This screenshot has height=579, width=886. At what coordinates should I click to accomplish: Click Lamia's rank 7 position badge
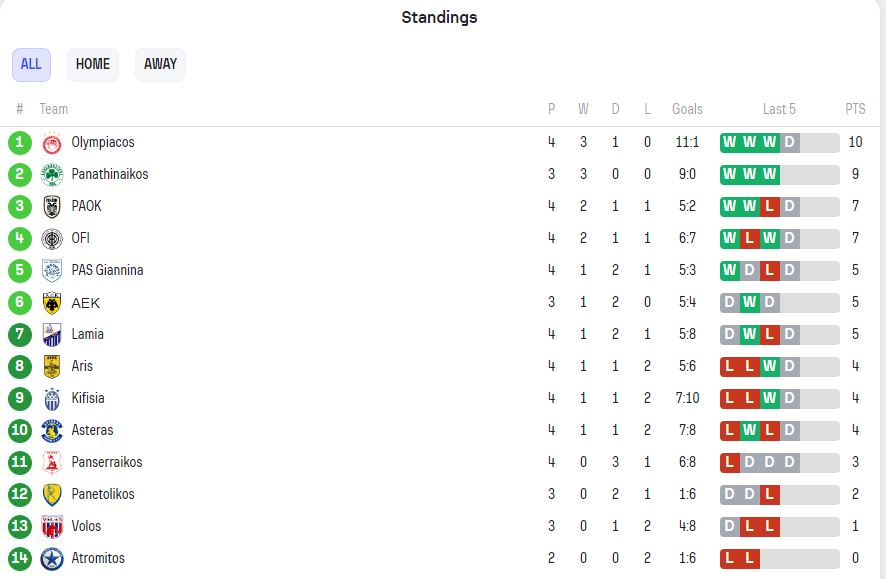pyautogui.click(x=20, y=334)
